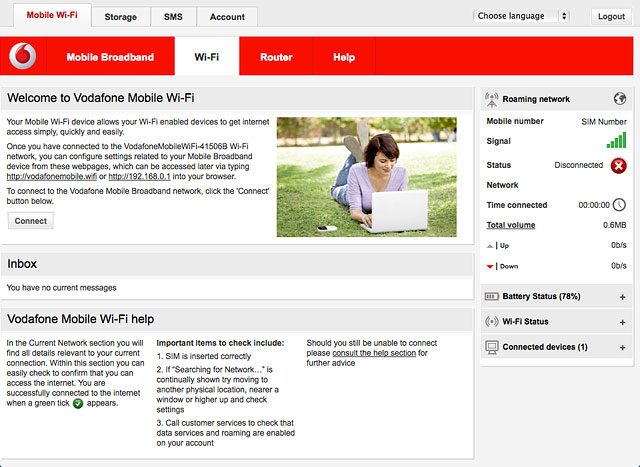Click the Up speed 0b/s value
640x467 pixels.
(x=618, y=245)
